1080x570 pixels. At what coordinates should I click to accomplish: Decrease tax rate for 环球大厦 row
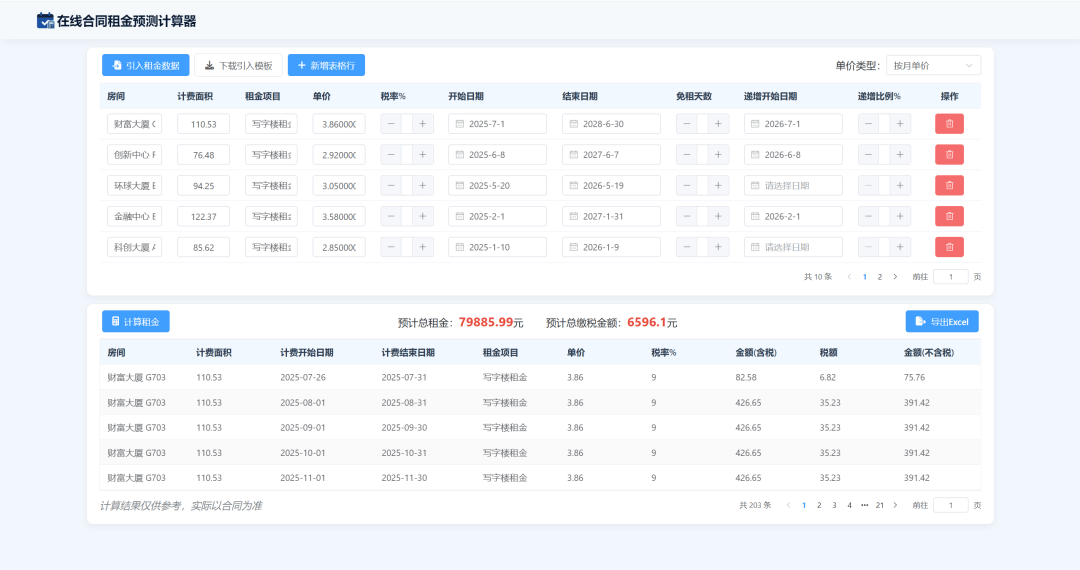pos(390,186)
